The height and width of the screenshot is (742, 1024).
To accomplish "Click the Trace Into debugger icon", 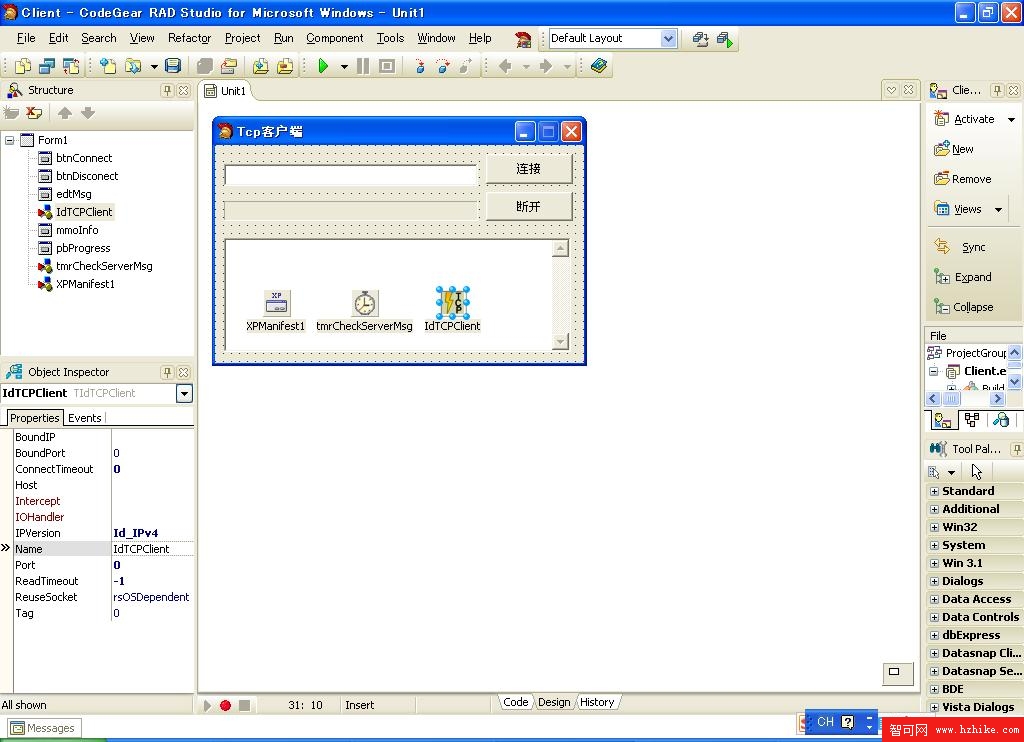I will 420,66.
